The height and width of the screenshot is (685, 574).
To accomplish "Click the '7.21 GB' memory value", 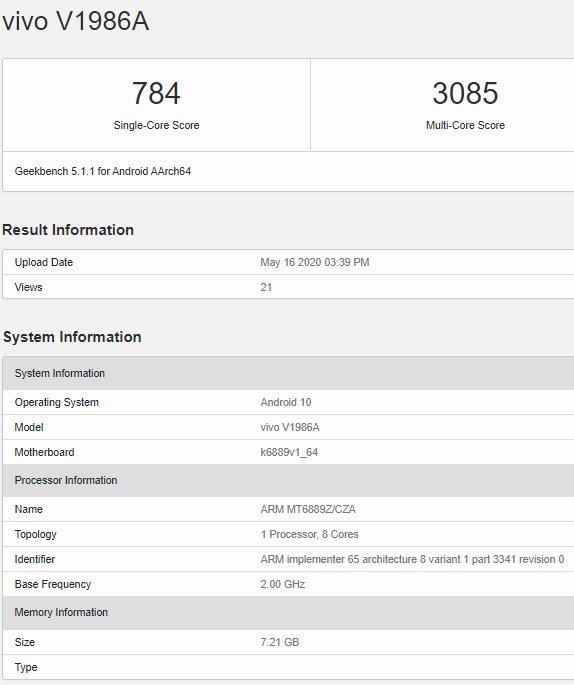I will click(280, 642).
